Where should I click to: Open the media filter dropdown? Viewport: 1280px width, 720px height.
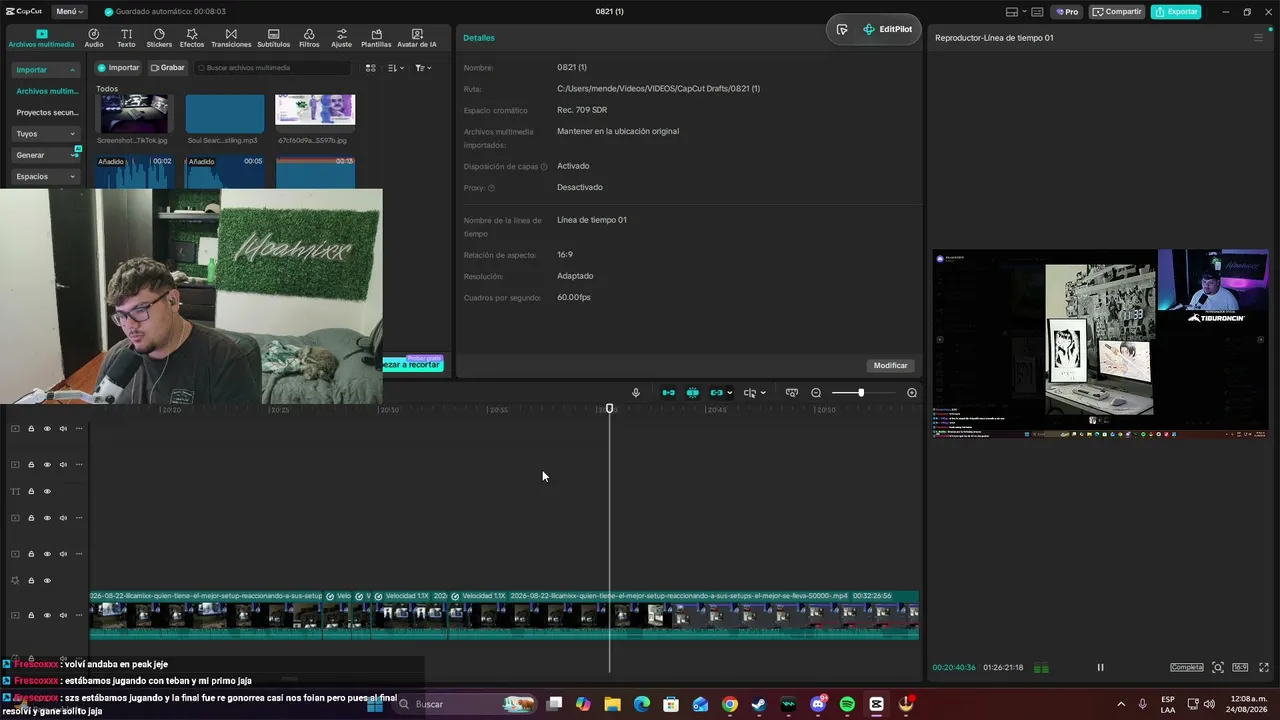(423, 68)
